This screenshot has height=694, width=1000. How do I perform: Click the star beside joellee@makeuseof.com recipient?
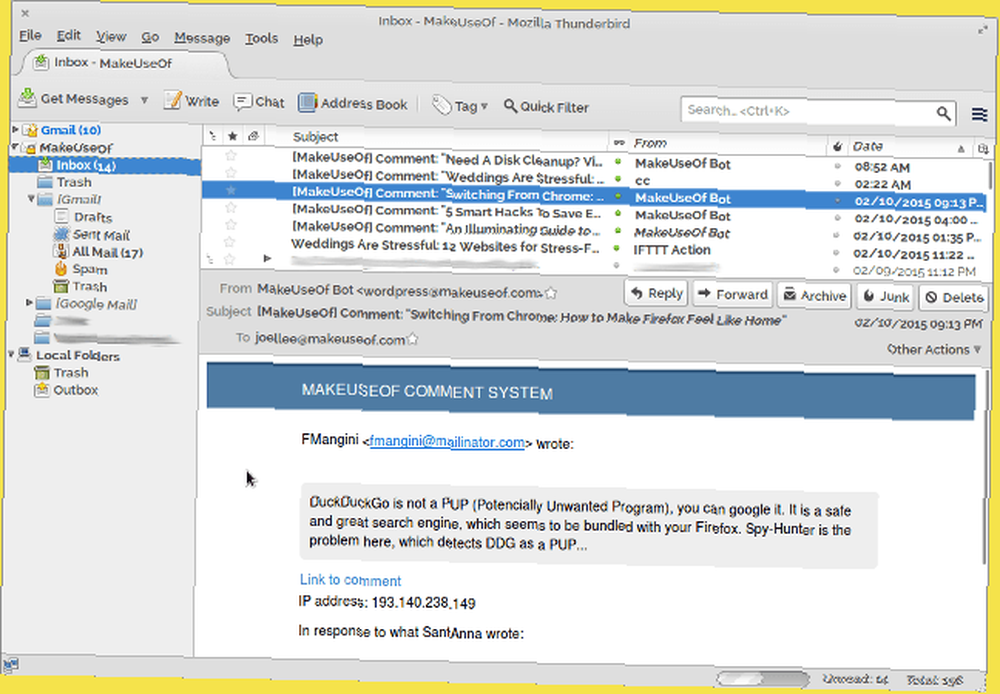[413, 339]
